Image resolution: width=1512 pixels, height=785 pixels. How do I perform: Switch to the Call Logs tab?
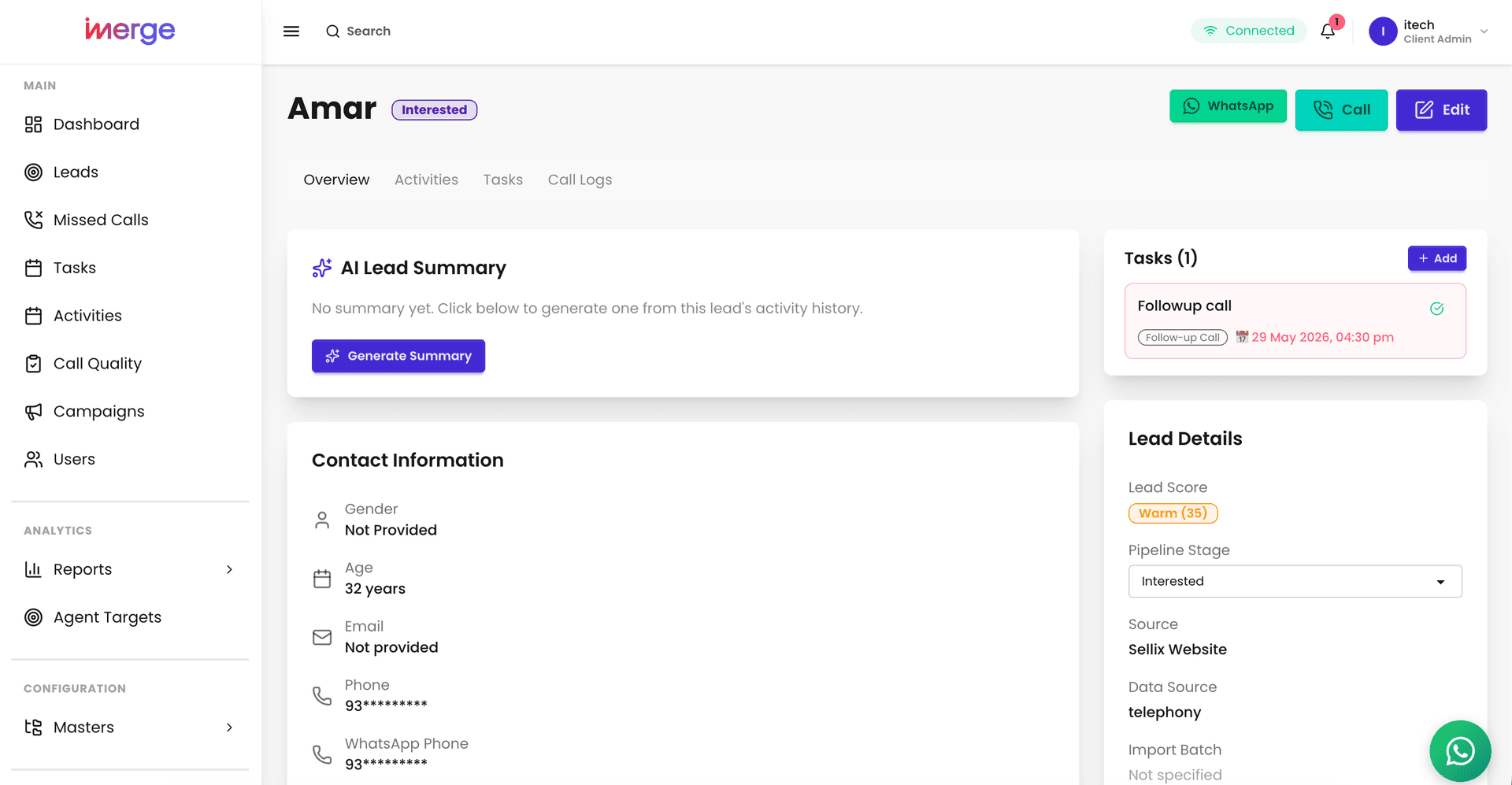click(x=580, y=180)
